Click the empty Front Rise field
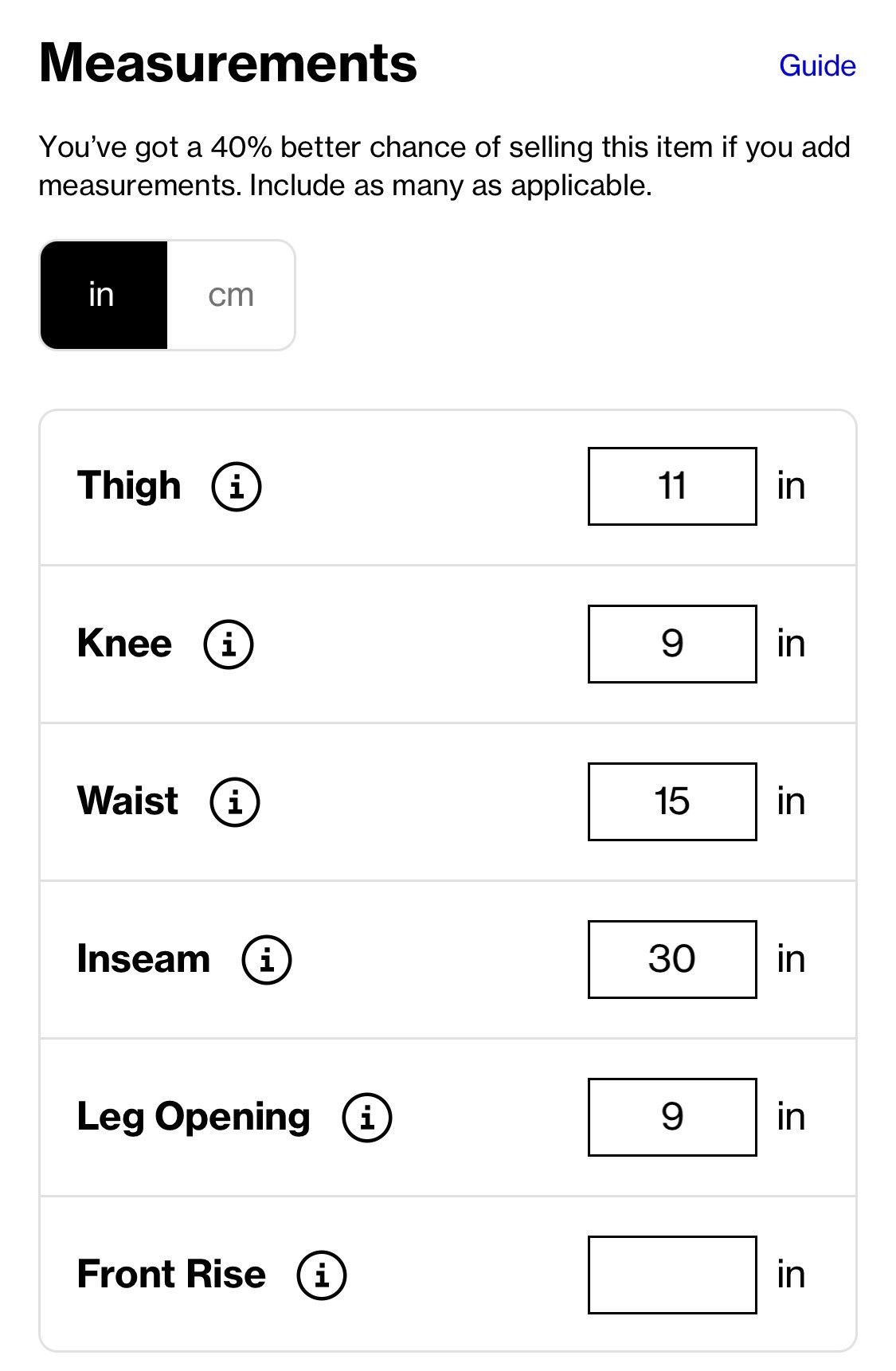Viewport: 896px width, 1371px height. [x=672, y=1275]
